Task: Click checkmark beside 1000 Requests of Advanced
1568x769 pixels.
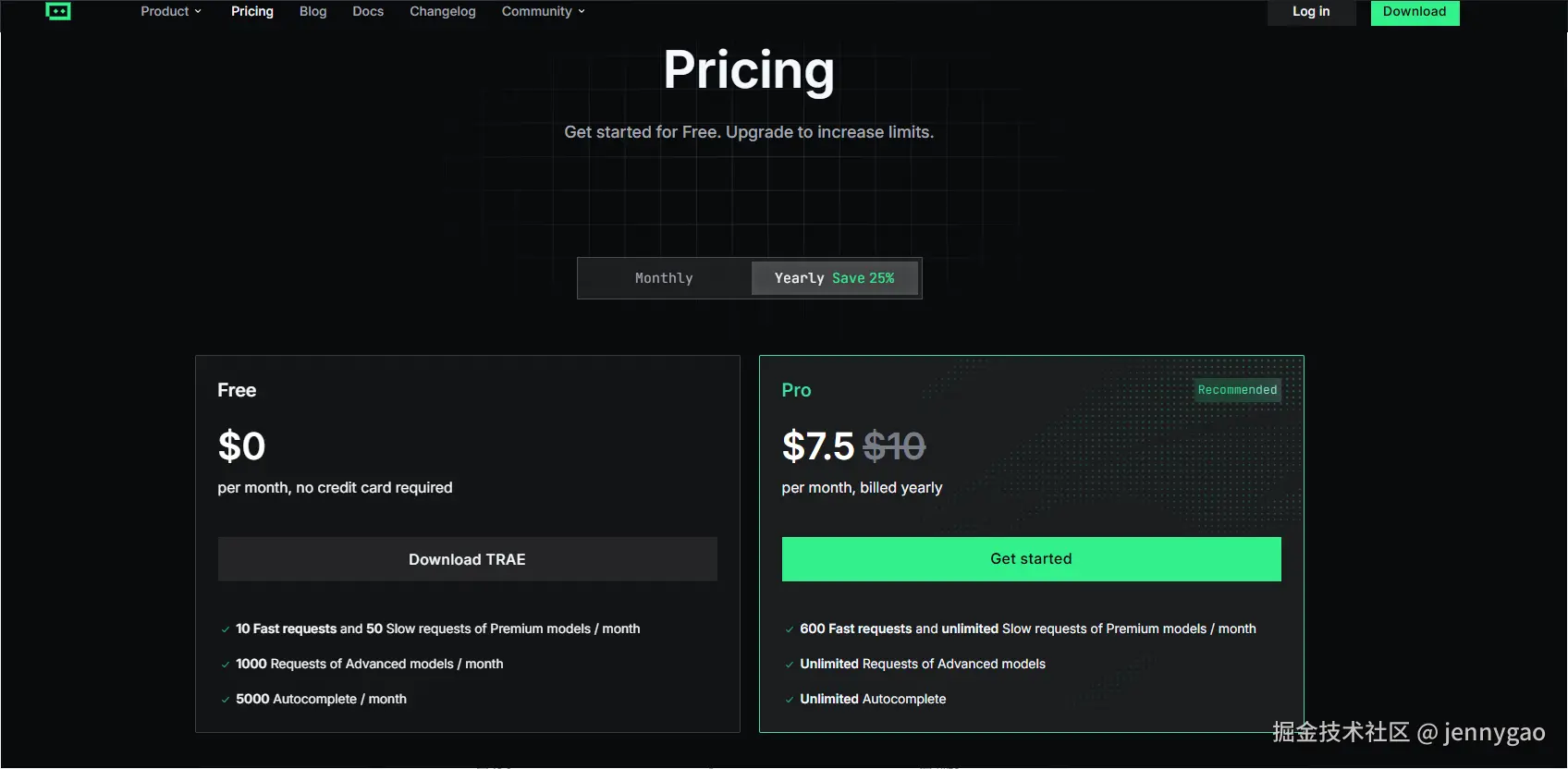Action: click(x=226, y=665)
